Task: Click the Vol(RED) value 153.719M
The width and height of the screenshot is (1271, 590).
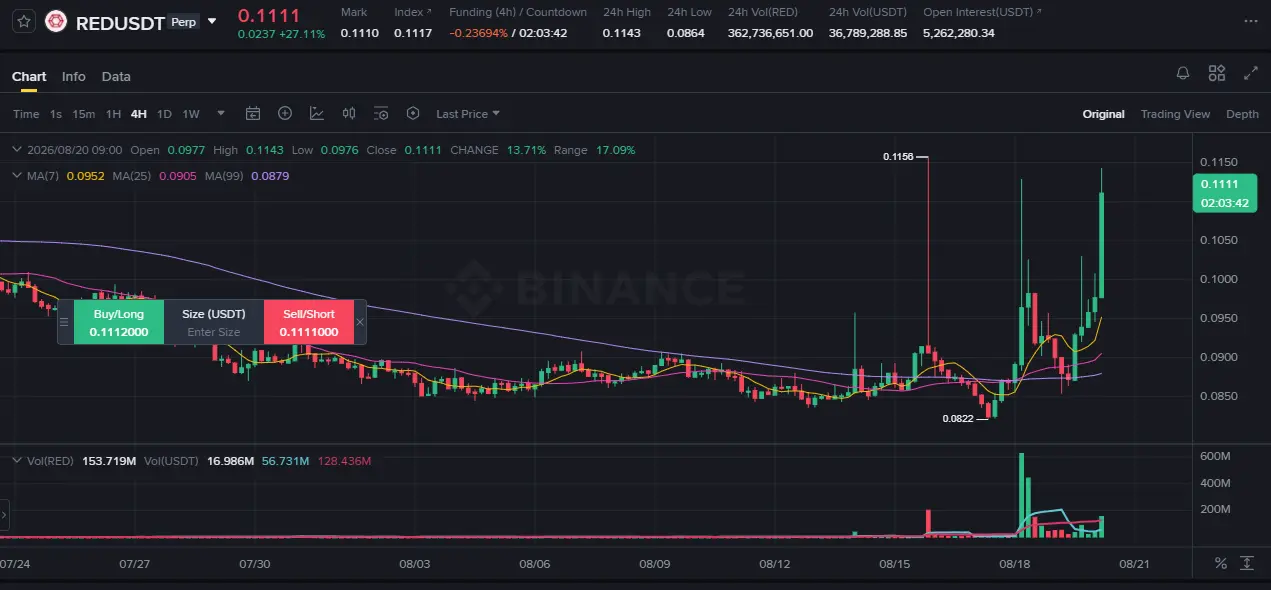Action: click(x=109, y=461)
